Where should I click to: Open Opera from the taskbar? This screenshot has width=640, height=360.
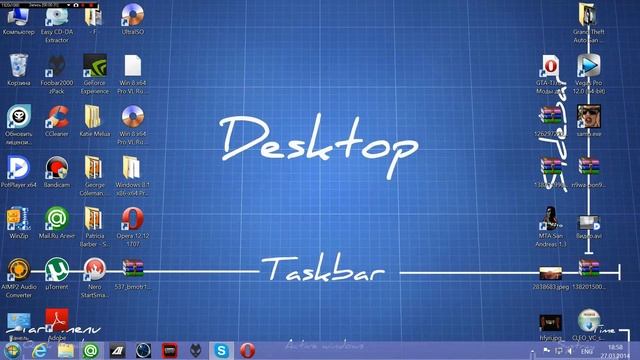tap(247, 351)
